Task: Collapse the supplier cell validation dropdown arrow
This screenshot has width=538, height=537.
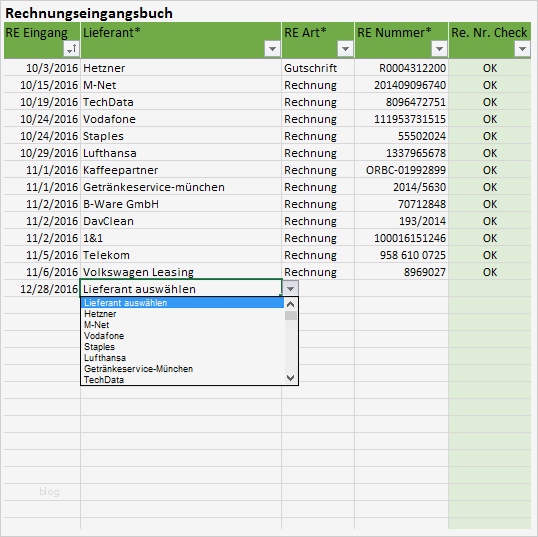Action: click(290, 289)
